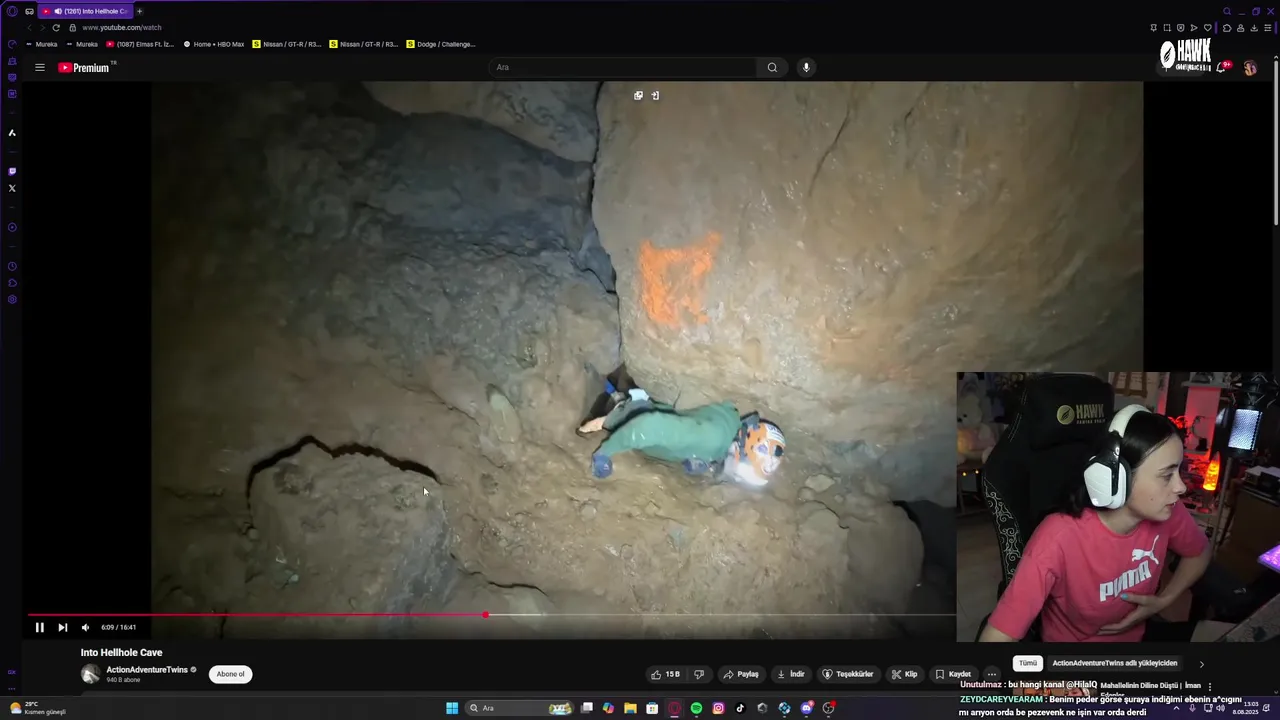This screenshot has width=1280, height=720.
Task: Open the picture-in-picture popout icon above video
Action: click(638, 96)
